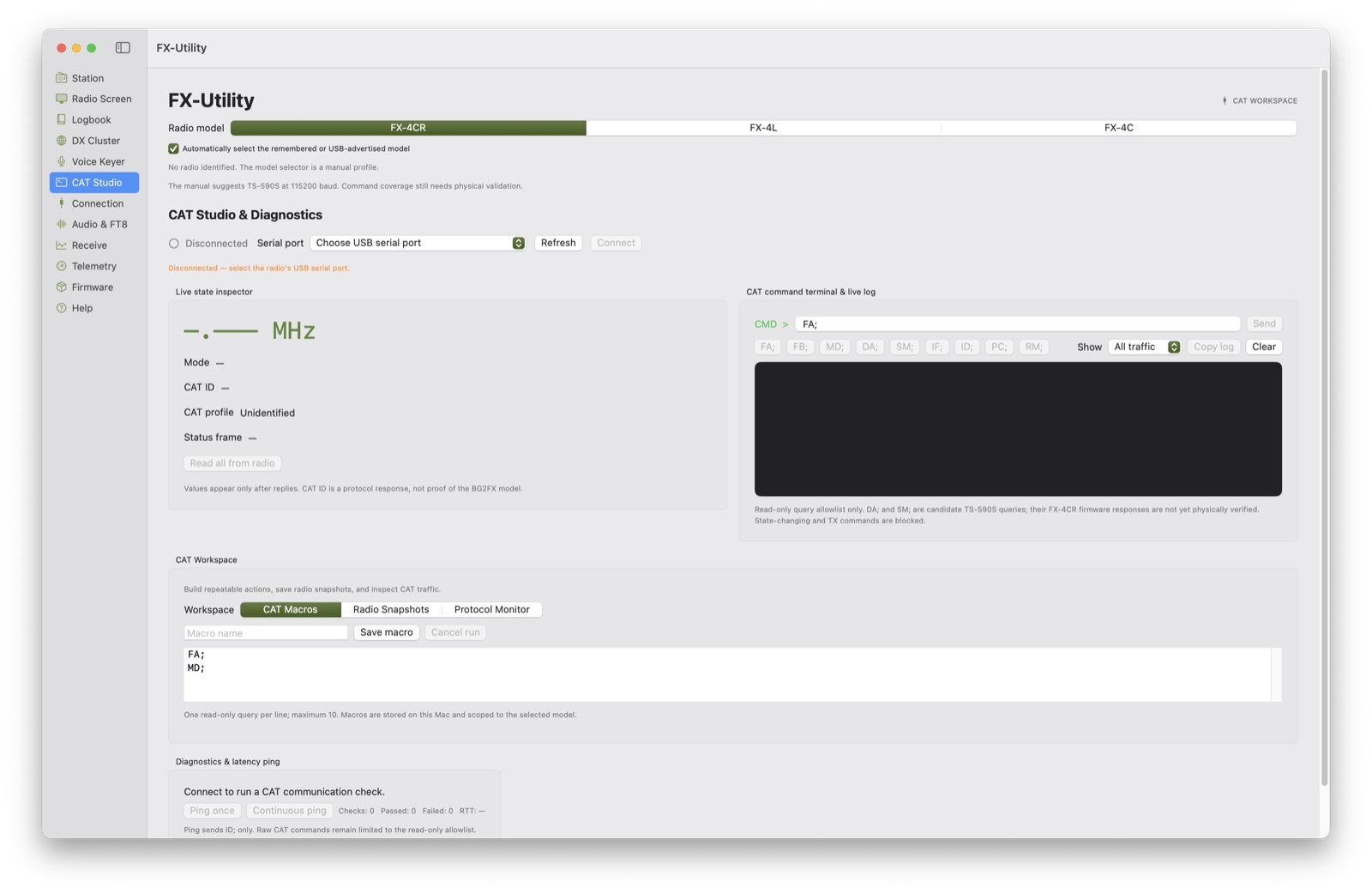Screen dimensions: 1372x894
Task: Toggle the sidebar visibility icon
Action: pos(123,48)
